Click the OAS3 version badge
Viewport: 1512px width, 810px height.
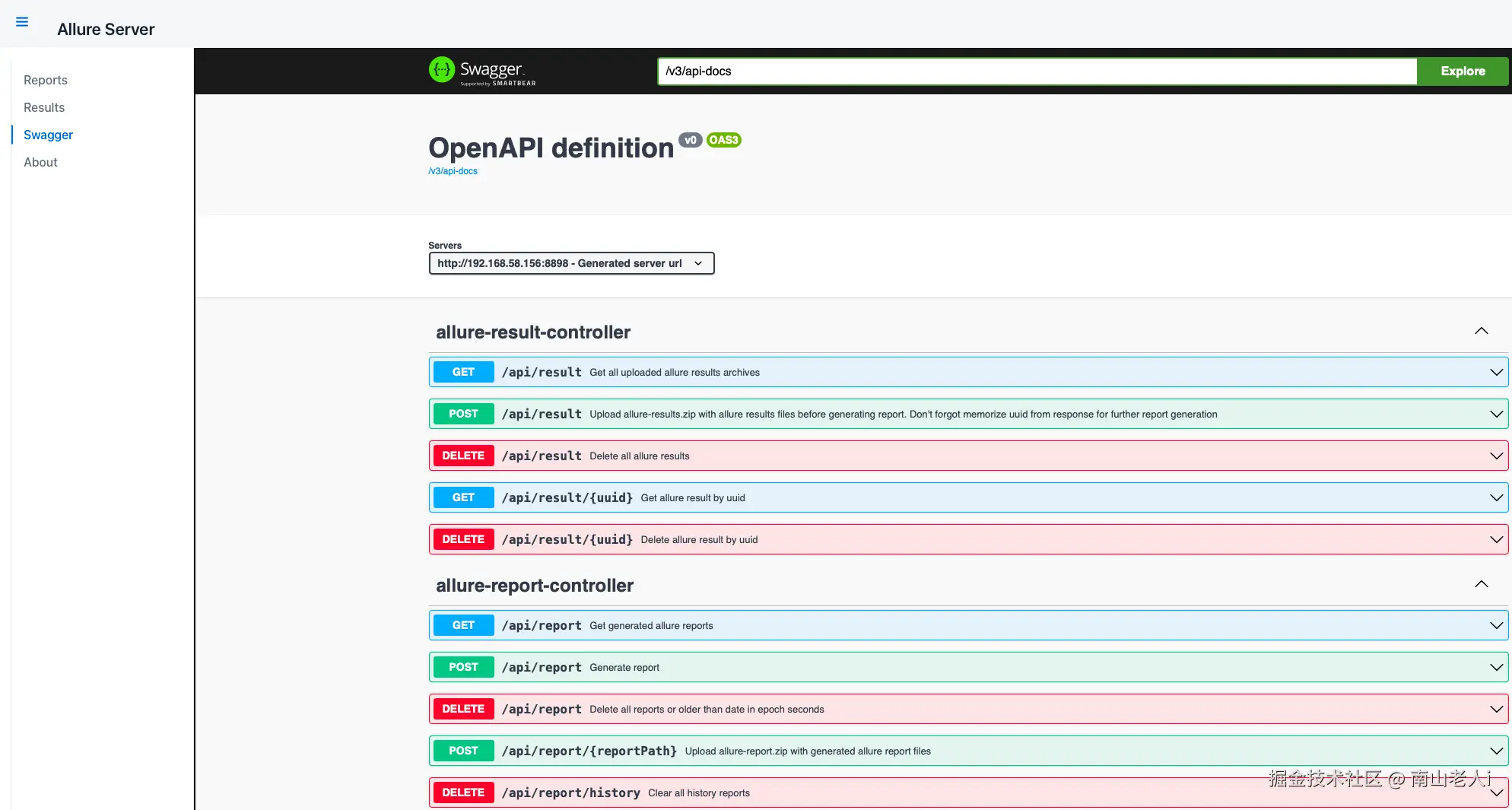click(x=723, y=140)
